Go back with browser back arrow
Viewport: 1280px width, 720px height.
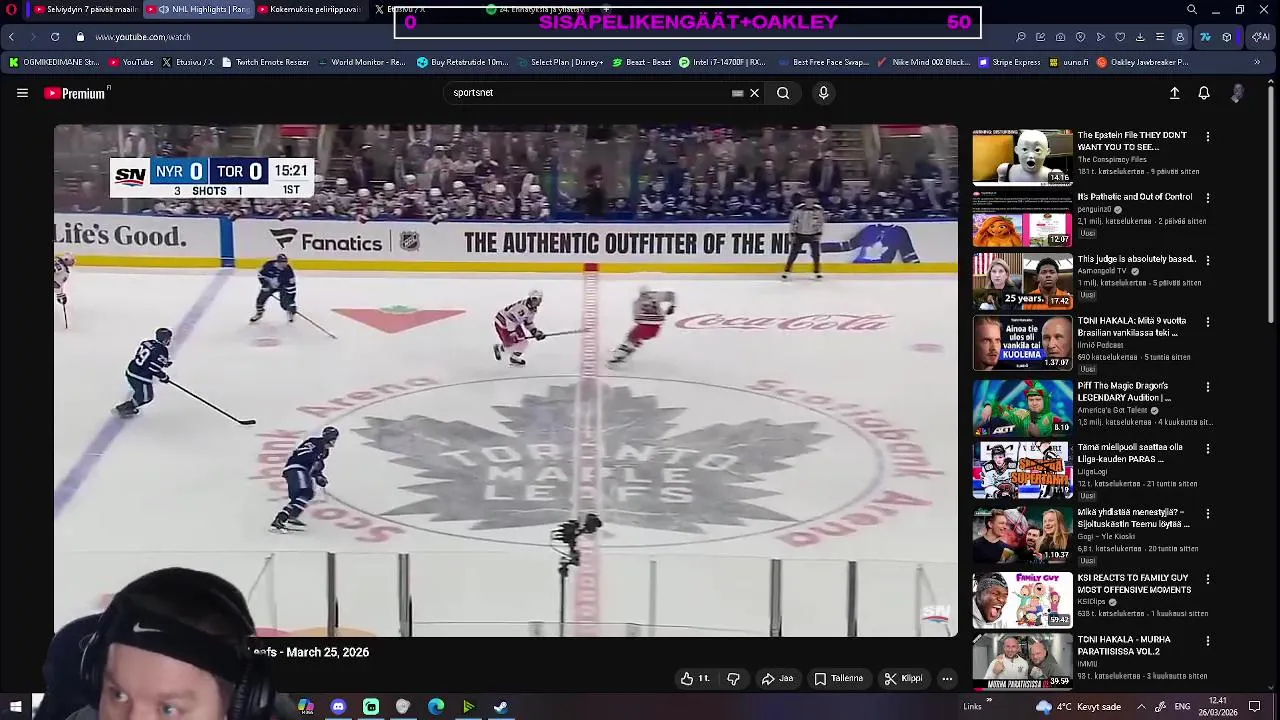pyautogui.click(x=11, y=37)
